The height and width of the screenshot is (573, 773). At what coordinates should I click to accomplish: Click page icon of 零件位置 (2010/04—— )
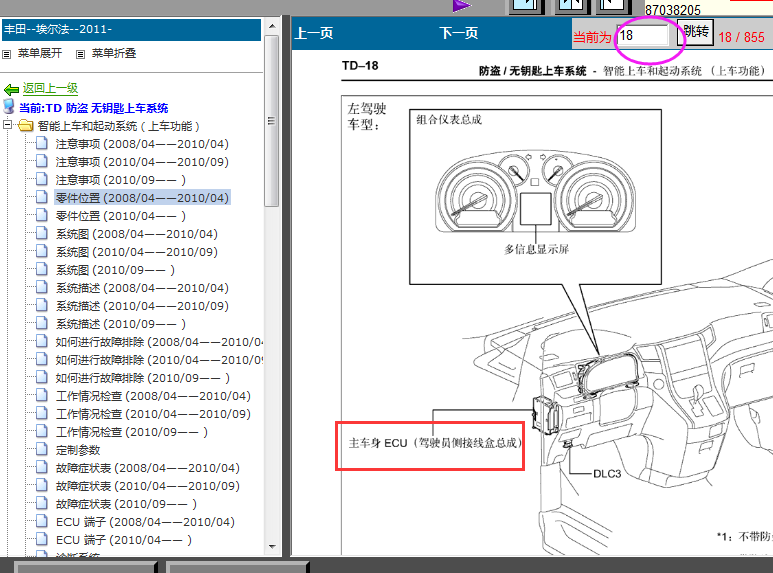[x=42, y=215]
